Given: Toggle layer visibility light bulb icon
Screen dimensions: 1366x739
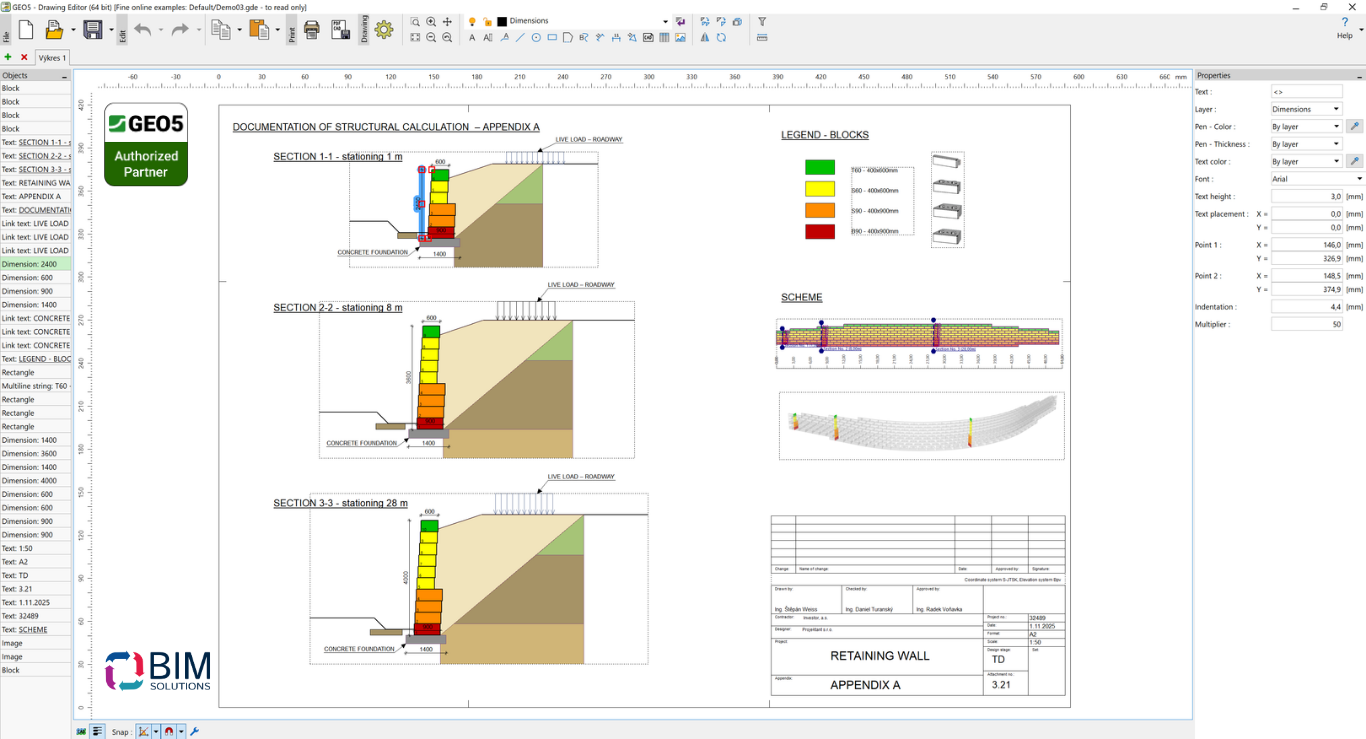Looking at the screenshot, I should click(x=472, y=21).
